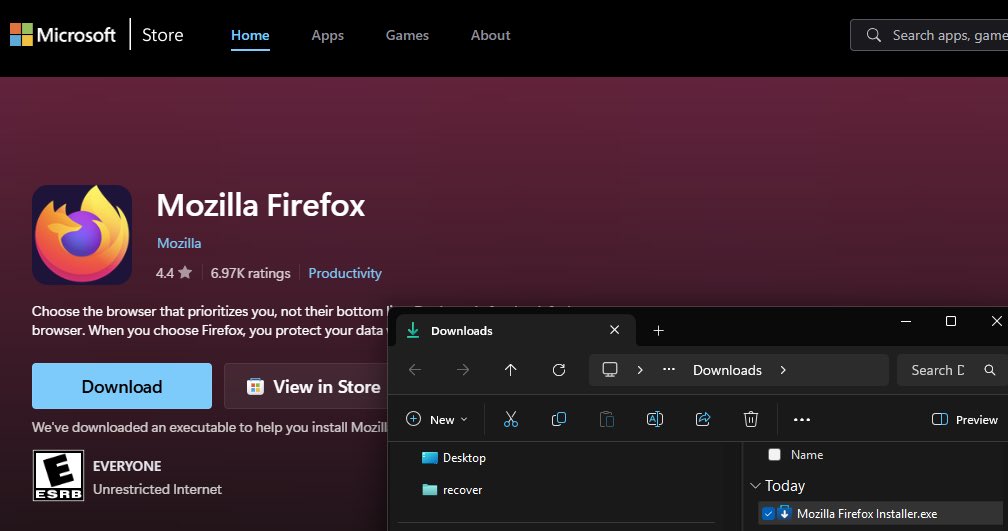Click the Mozilla Firefox app icon

[x=82, y=235]
